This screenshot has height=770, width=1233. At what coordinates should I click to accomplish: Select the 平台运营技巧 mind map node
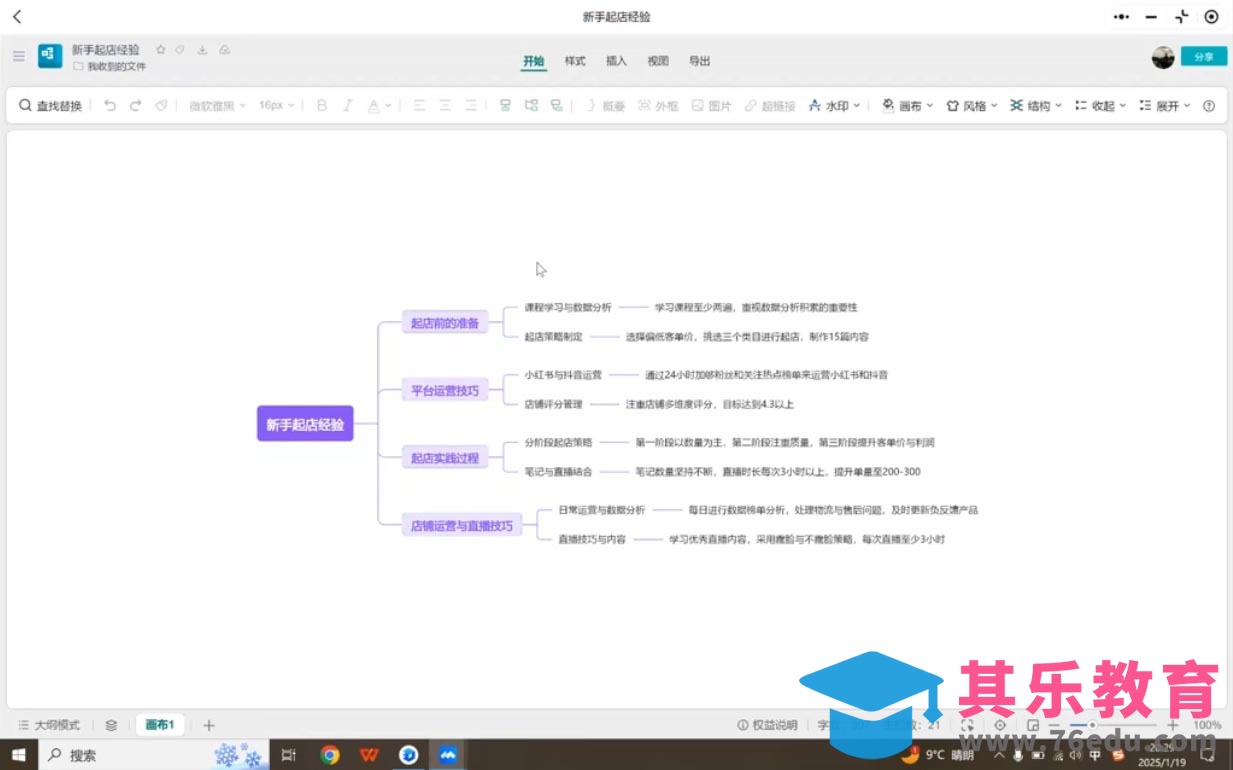(445, 390)
